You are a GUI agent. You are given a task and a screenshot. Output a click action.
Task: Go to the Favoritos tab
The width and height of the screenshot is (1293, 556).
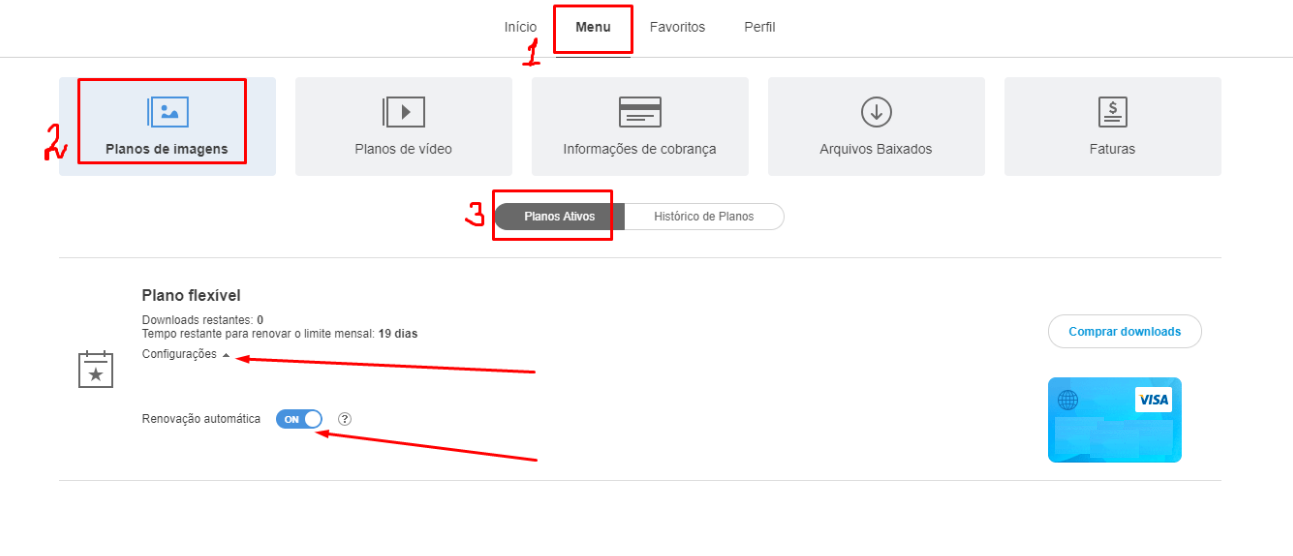click(x=677, y=27)
